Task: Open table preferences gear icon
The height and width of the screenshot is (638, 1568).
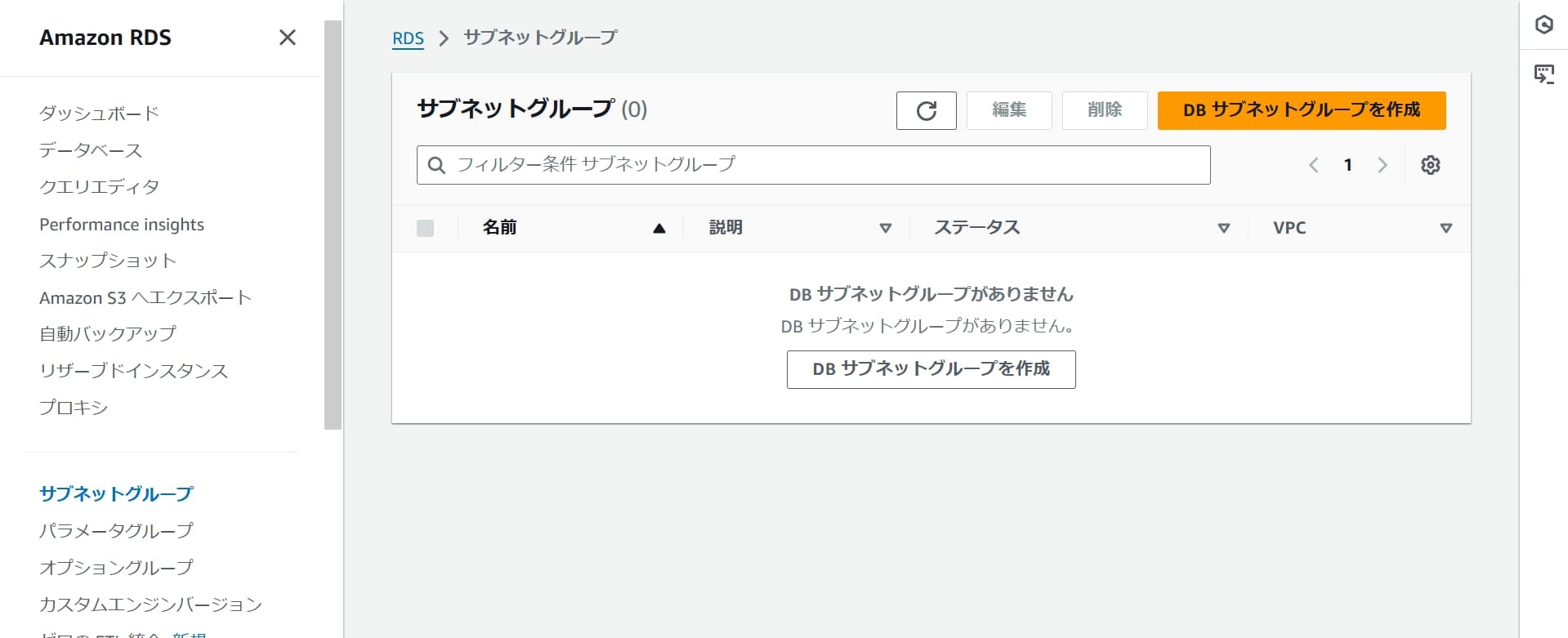Action: click(1430, 165)
